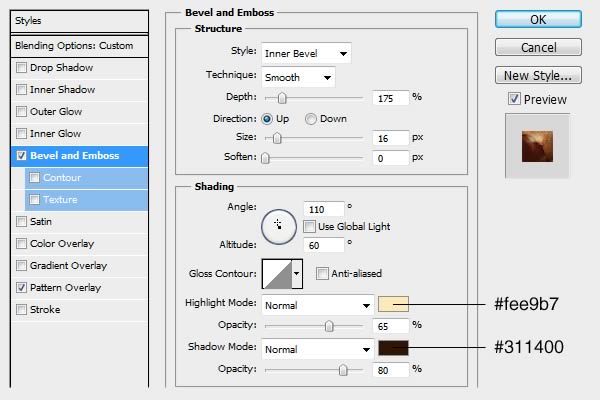The height and width of the screenshot is (400, 600).
Task: Tick the Outer Glow checkbox
Action: pos(21,111)
